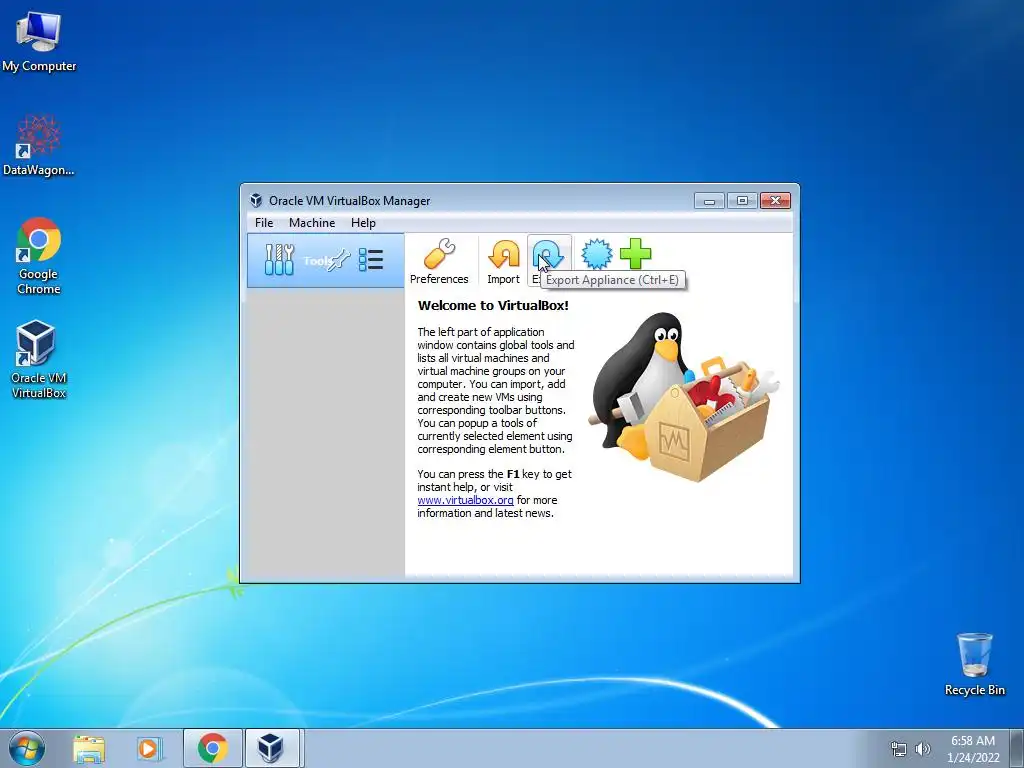Open the Windows Start menu
1024x768 pixels.
tap(27, 748)
